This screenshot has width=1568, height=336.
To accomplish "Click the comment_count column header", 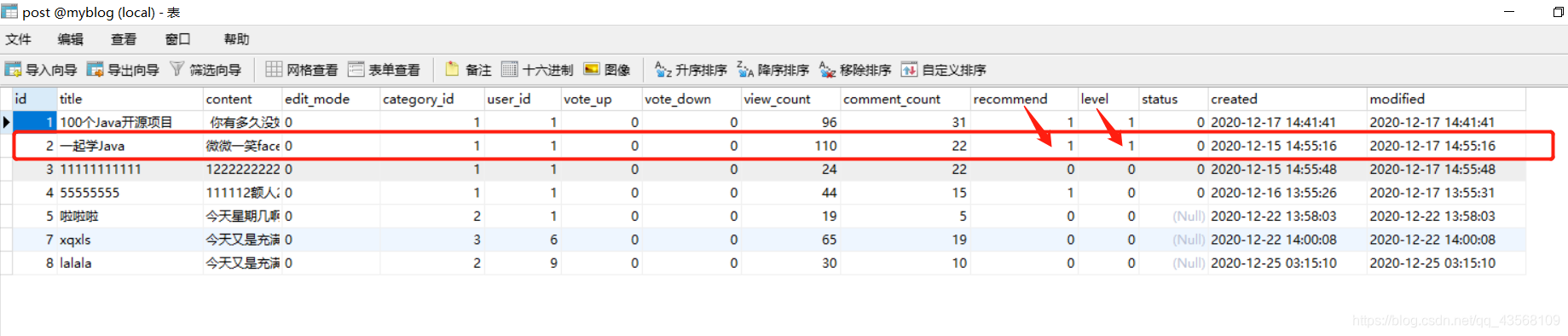I will coord(906,99).
